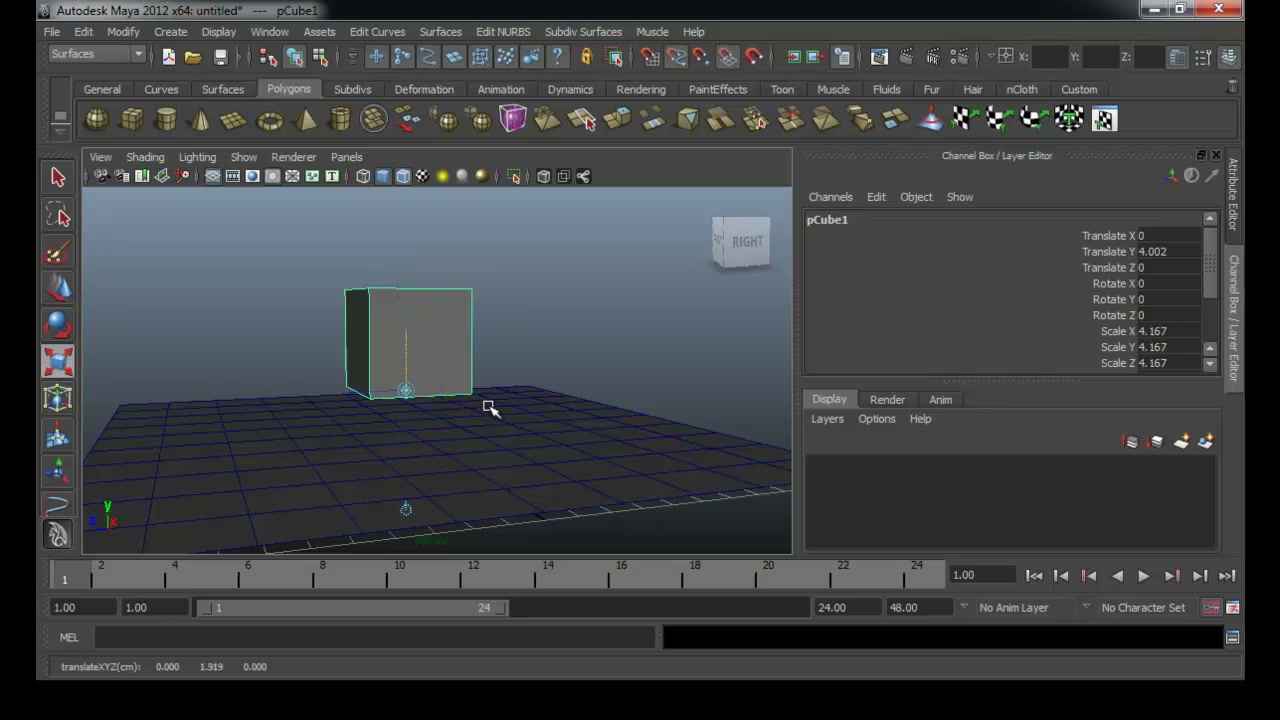Create a polygon torus from shelf
The image size is (1280, 720).
[x=269, y=120]
